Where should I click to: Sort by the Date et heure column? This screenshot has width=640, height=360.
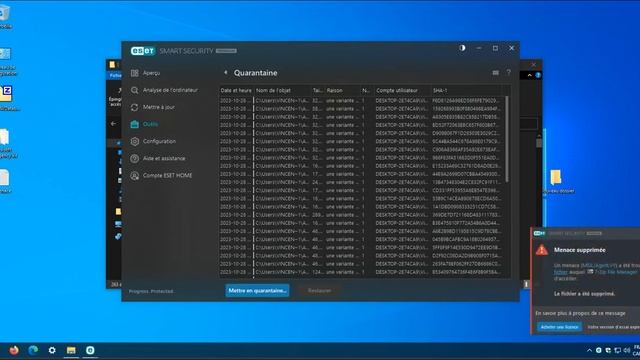(x=236, y=91)
